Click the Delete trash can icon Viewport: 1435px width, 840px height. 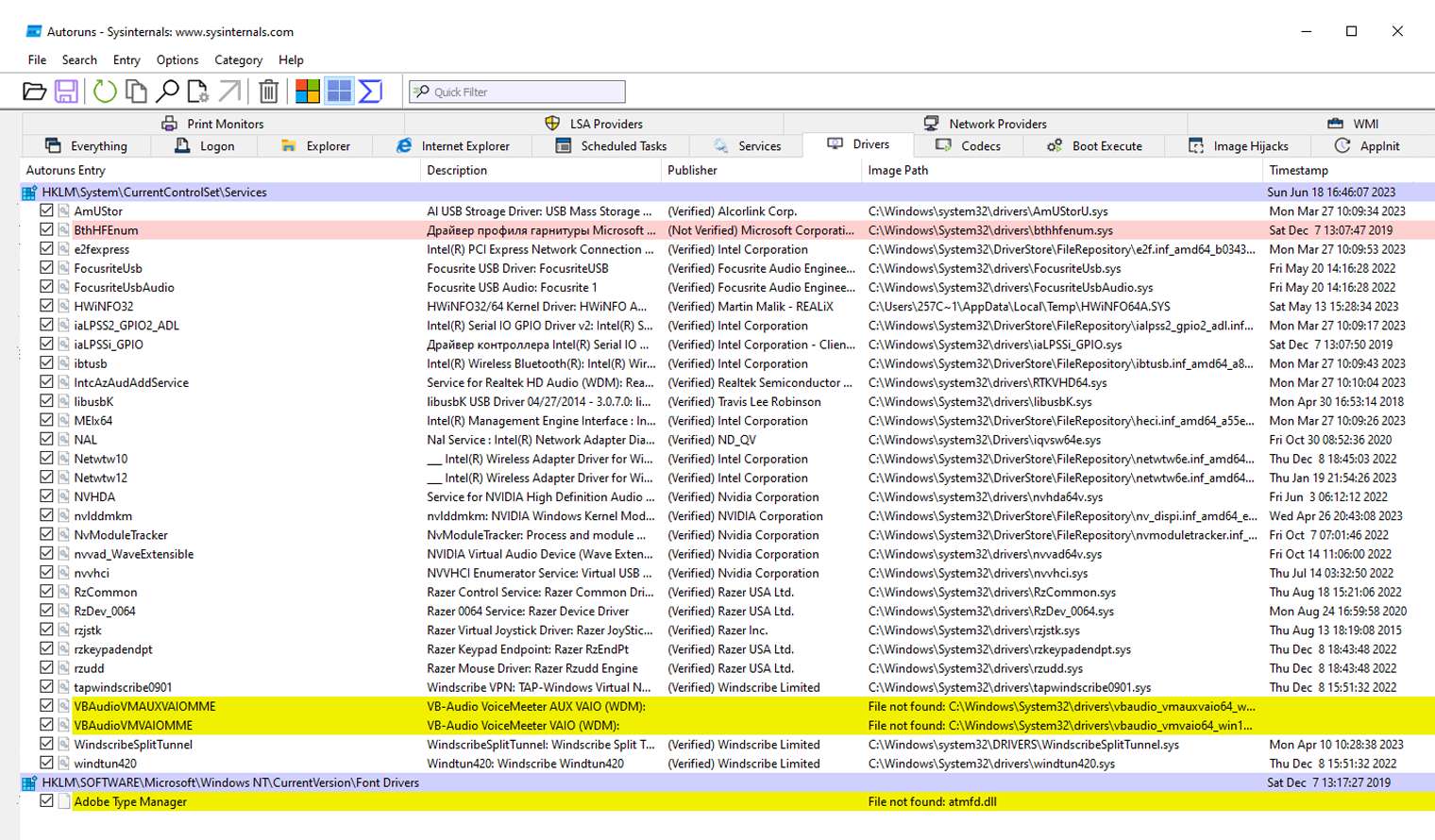coord(269,92)
